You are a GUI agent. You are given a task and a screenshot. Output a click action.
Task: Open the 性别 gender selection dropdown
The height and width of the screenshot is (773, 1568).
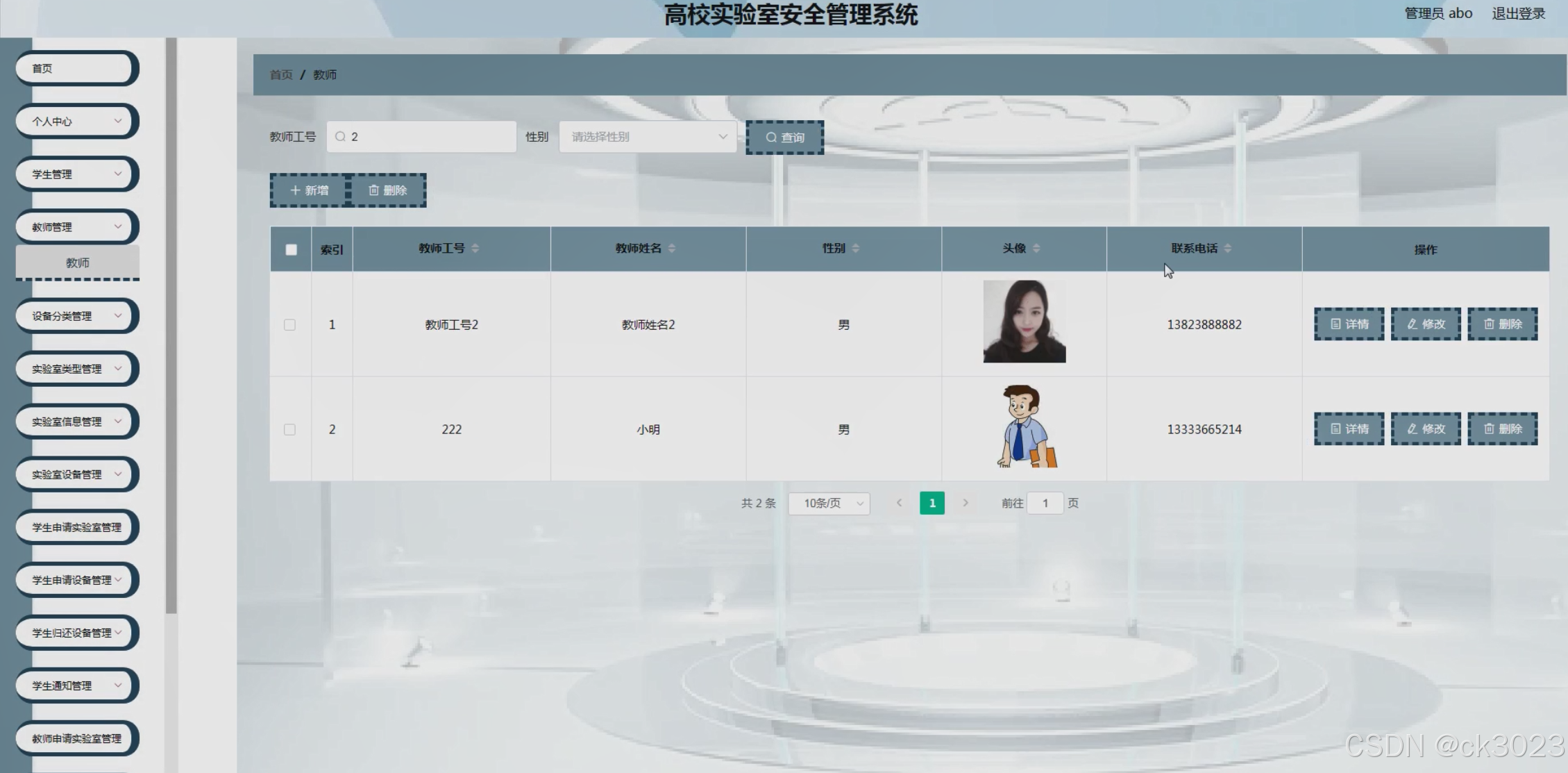[x=647, y=137]
